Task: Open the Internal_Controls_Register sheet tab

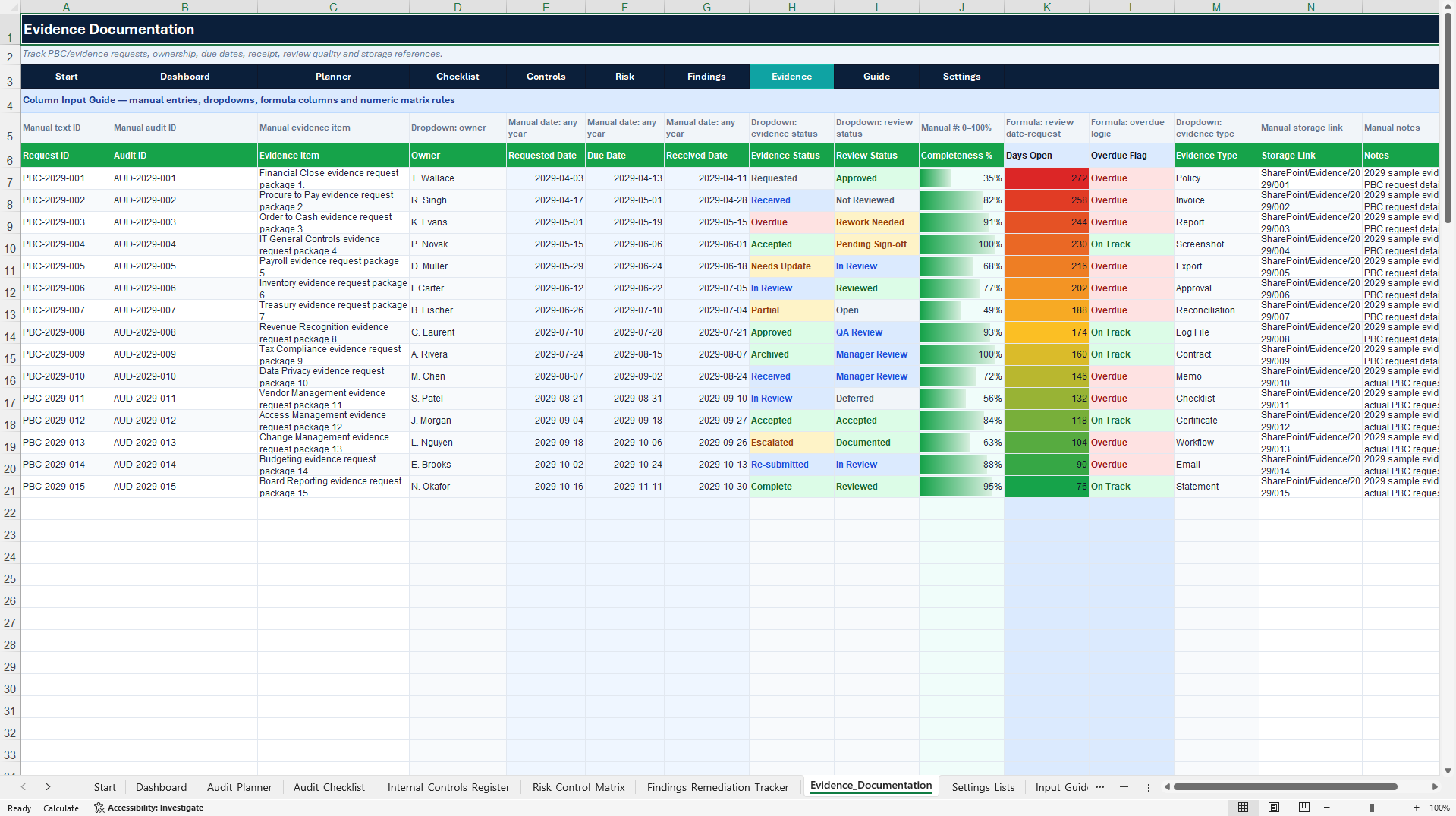Action: [x=448, y=787]
